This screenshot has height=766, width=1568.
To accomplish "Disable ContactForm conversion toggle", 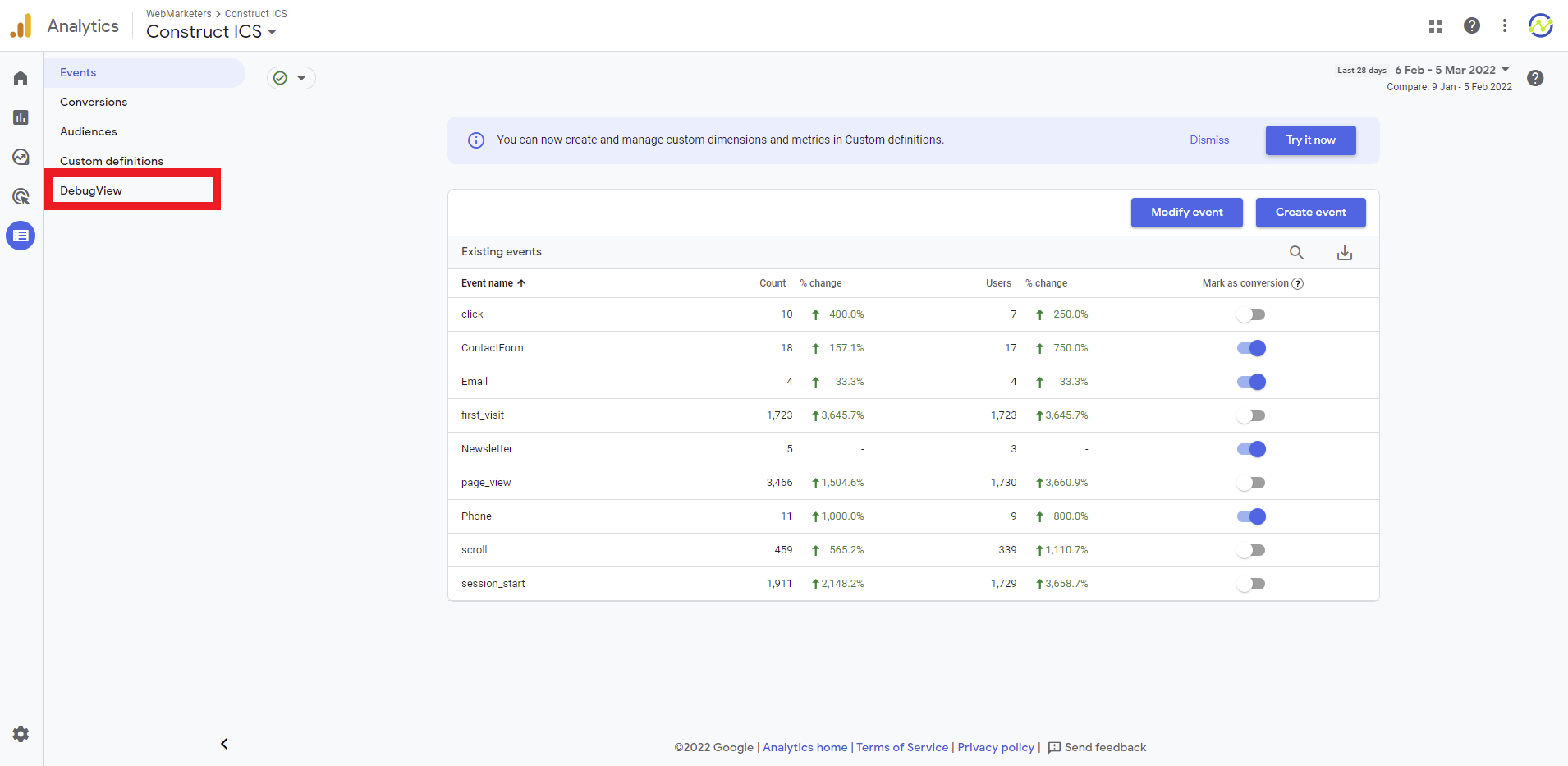I will (1251, 348).
